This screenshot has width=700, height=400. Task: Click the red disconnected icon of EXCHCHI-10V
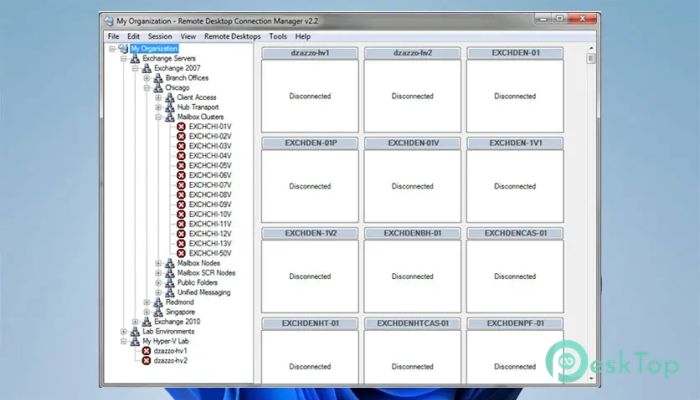click(181, 214)
